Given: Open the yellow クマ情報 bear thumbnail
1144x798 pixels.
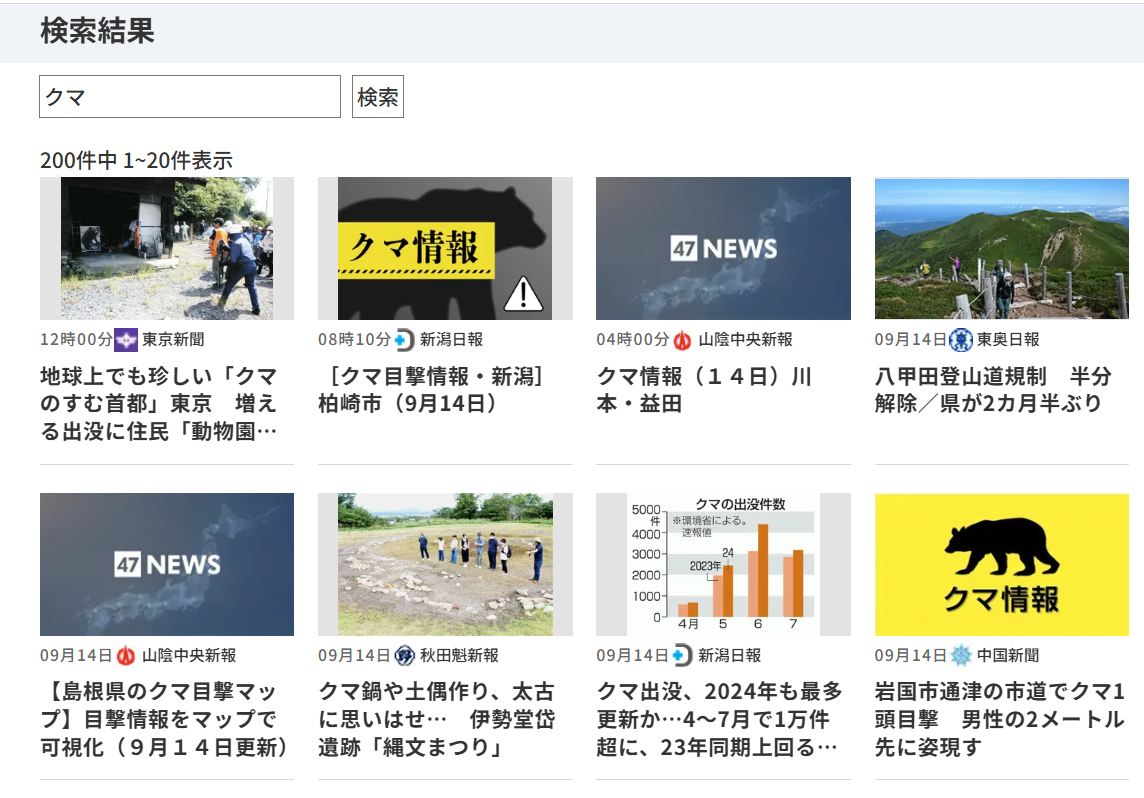Looking at the screenshot, I should 1002,564.
